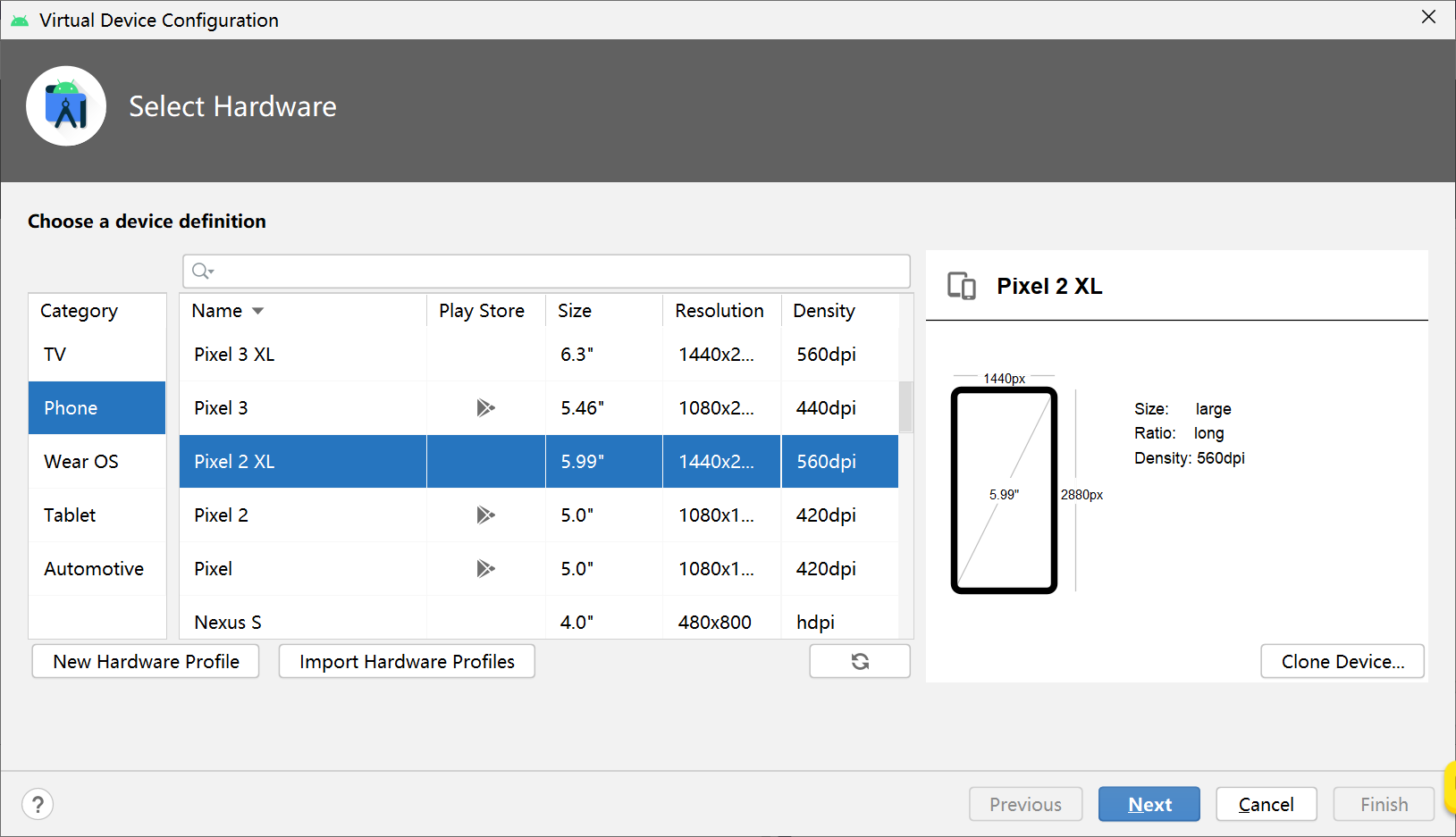Select the Phone category

tap(97, 408)
